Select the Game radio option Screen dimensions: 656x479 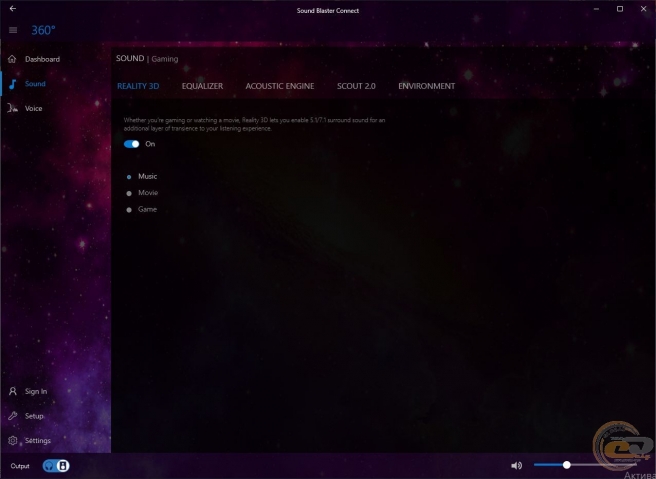tap(129, 210)
